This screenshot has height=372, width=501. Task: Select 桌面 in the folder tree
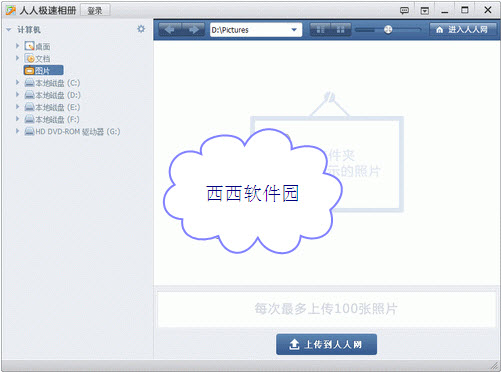point(37,46)
